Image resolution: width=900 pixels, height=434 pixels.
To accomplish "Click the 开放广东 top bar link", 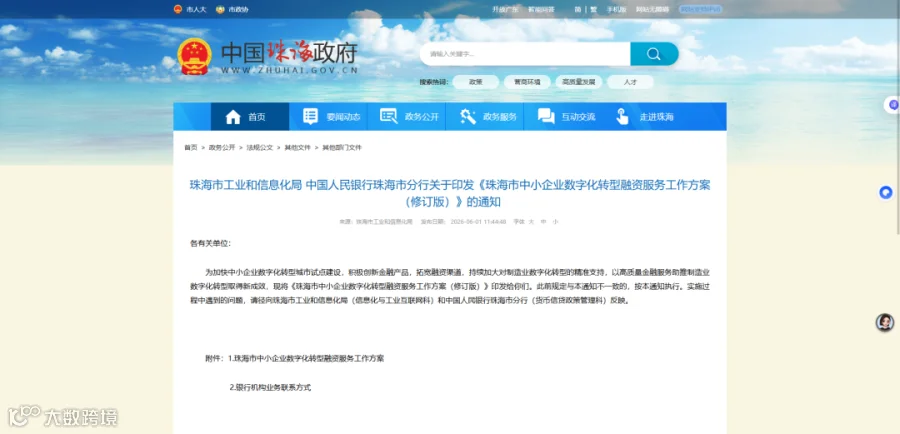I will tap(506, 9).
